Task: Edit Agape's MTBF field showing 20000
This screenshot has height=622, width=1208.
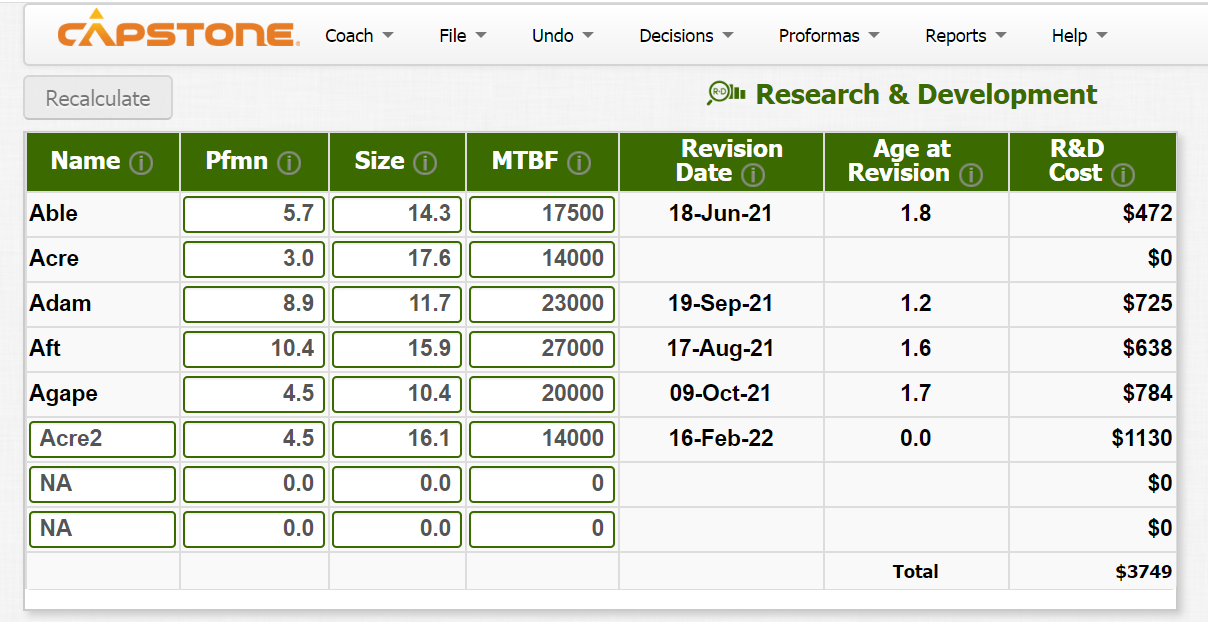Action: click(x=542, y=394)
